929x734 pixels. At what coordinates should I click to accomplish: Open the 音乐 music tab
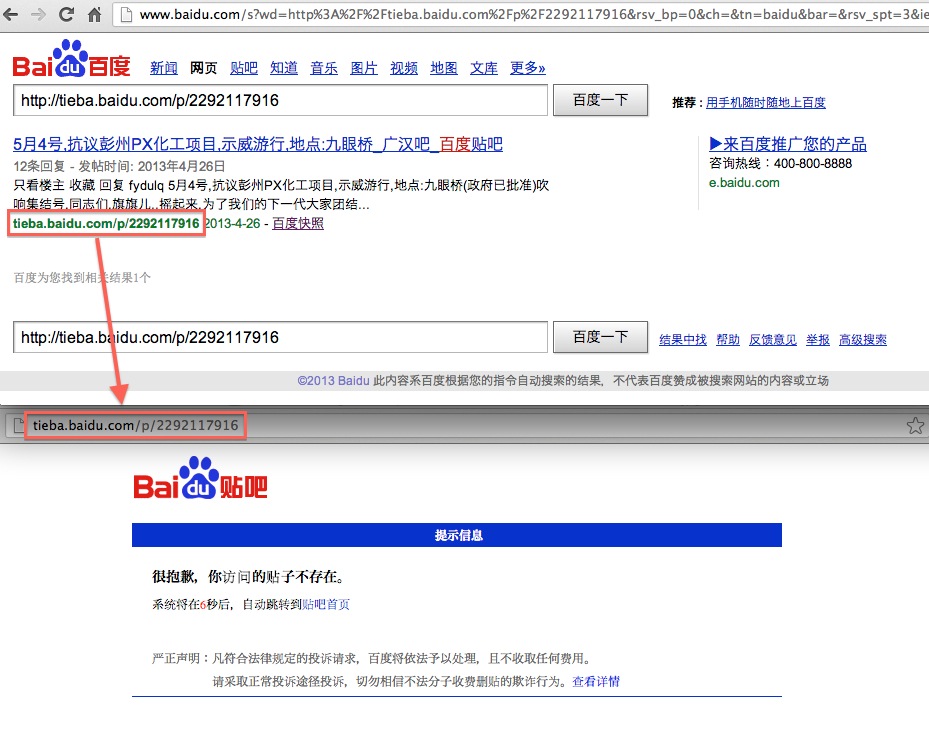[323, 68]
